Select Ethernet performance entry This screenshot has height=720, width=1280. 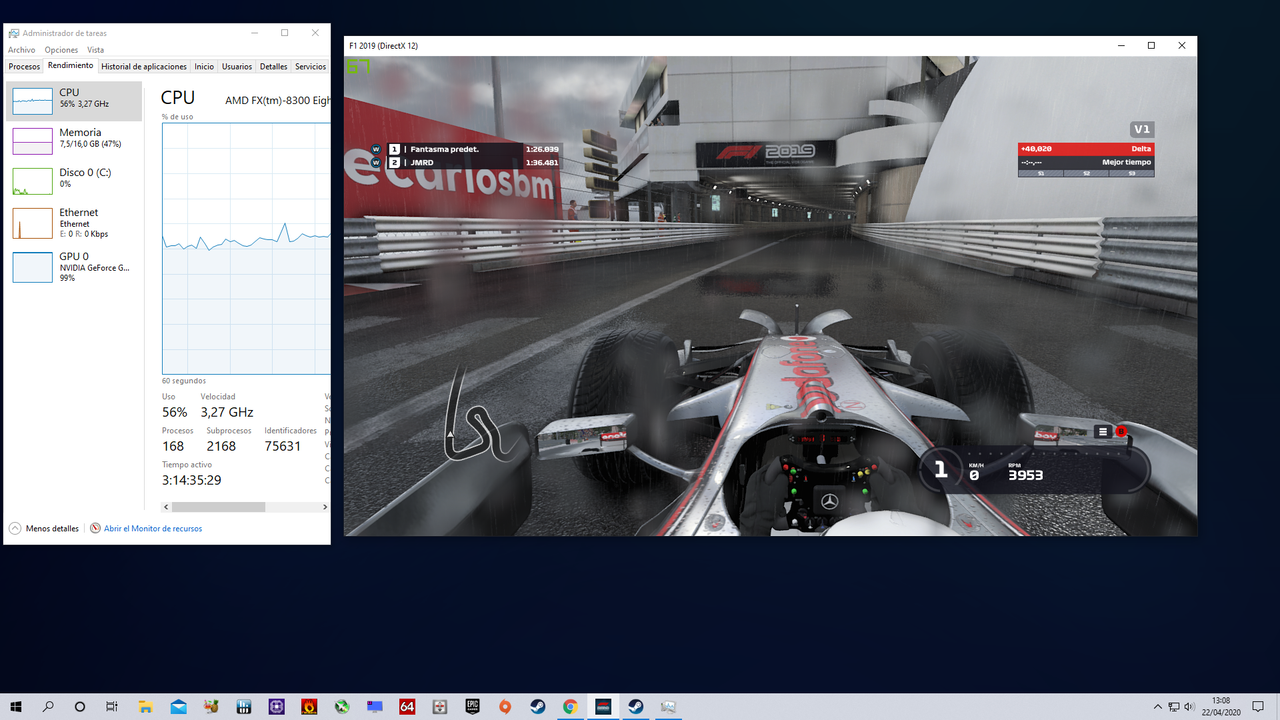coord(75,223)
